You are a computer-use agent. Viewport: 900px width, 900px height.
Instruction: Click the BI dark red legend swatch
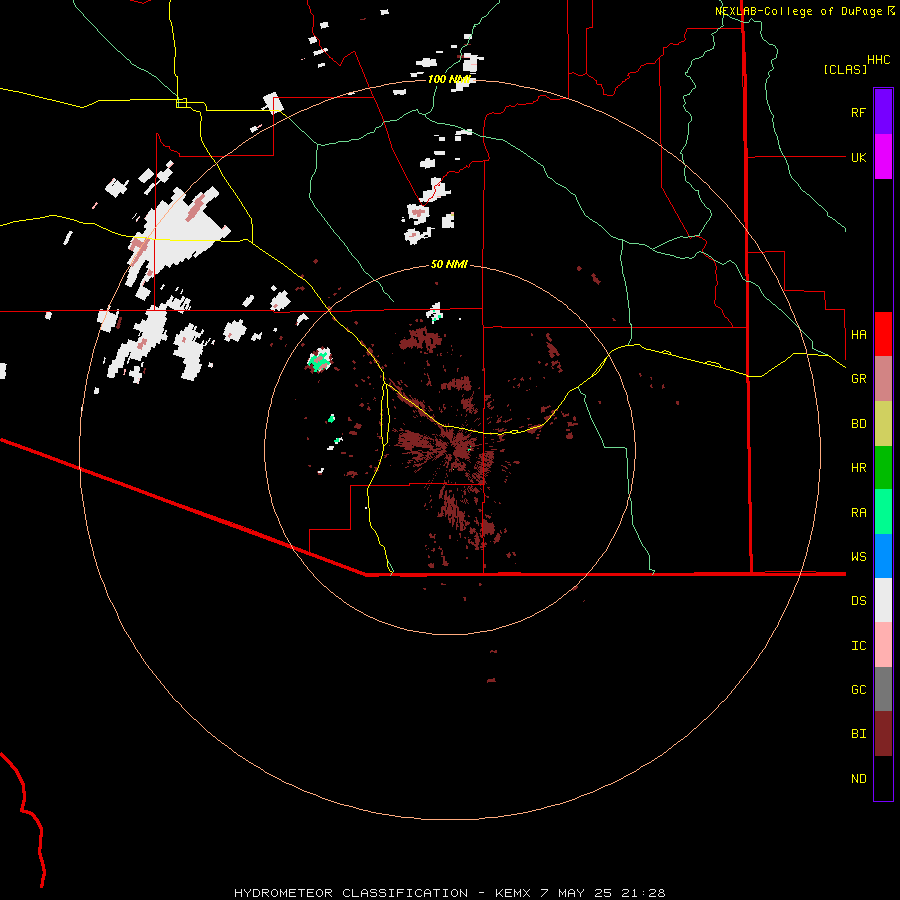point(883,734)
